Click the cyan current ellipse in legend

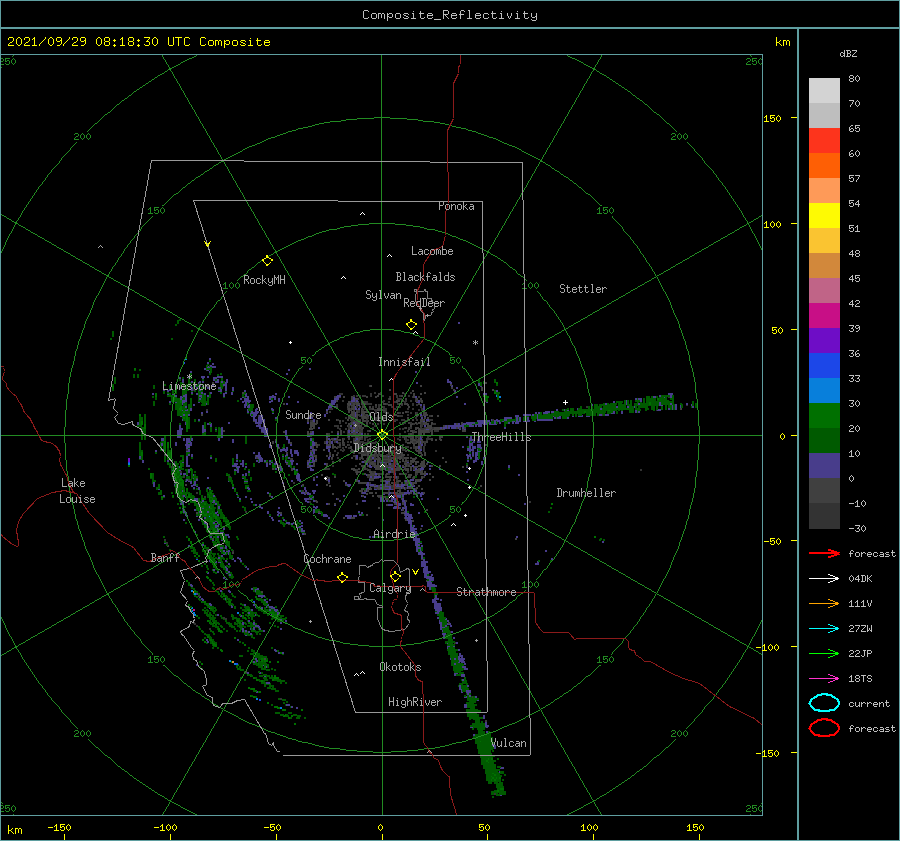coord(824,703)
